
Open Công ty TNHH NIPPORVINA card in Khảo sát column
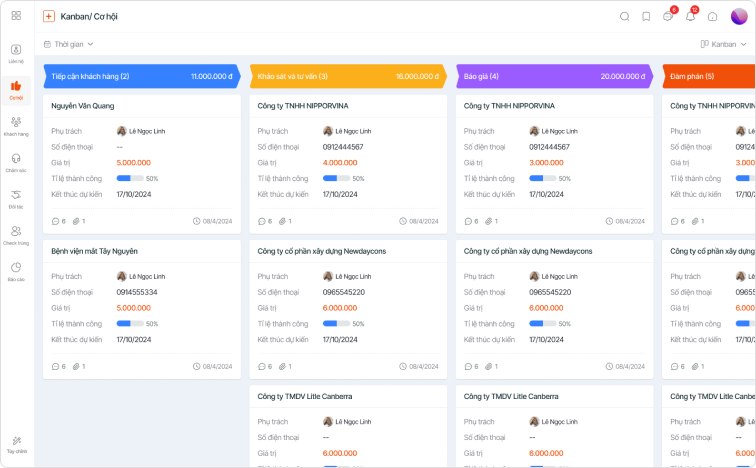[303, 106]
